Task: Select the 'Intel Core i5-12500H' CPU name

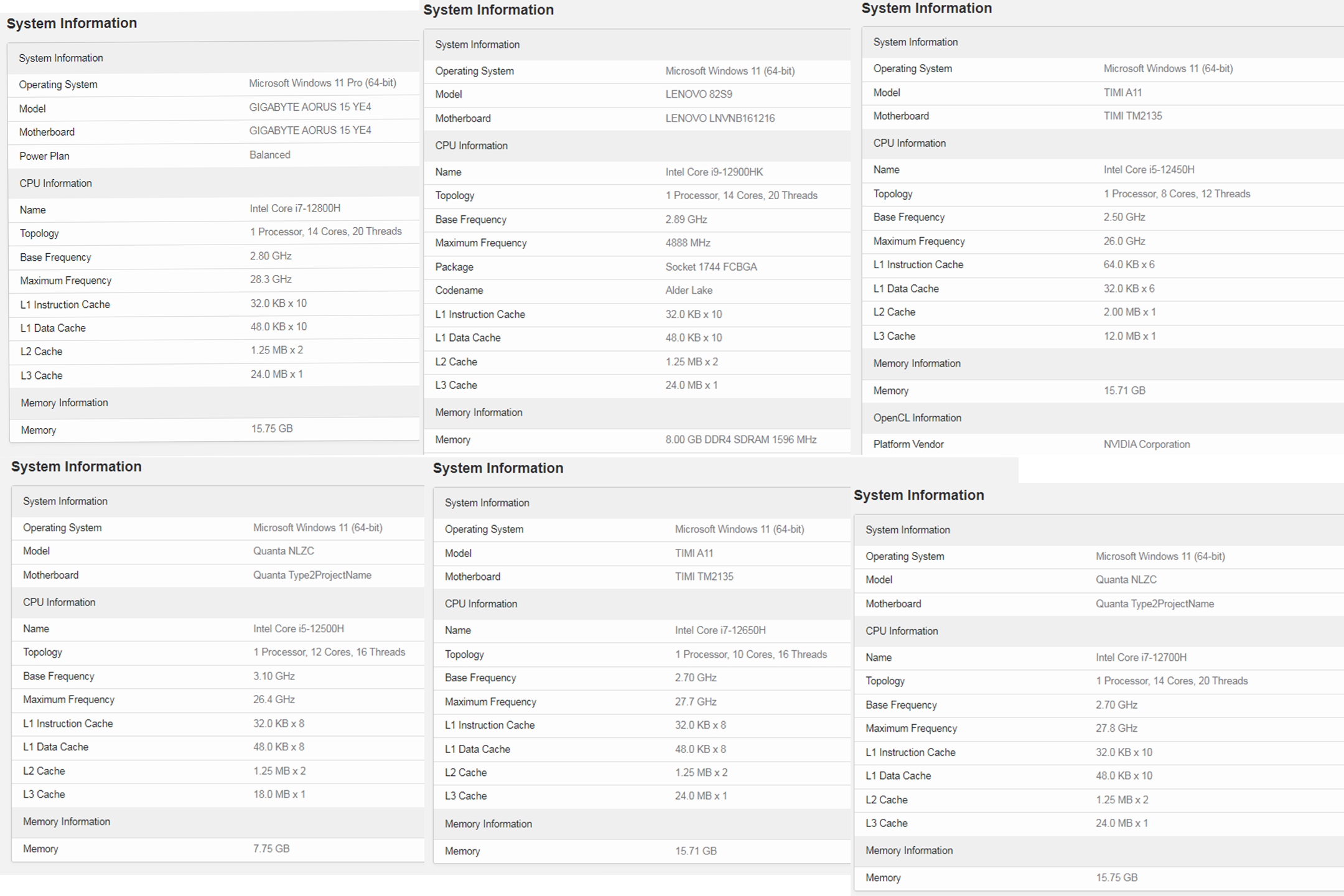Action: [299, 628]
